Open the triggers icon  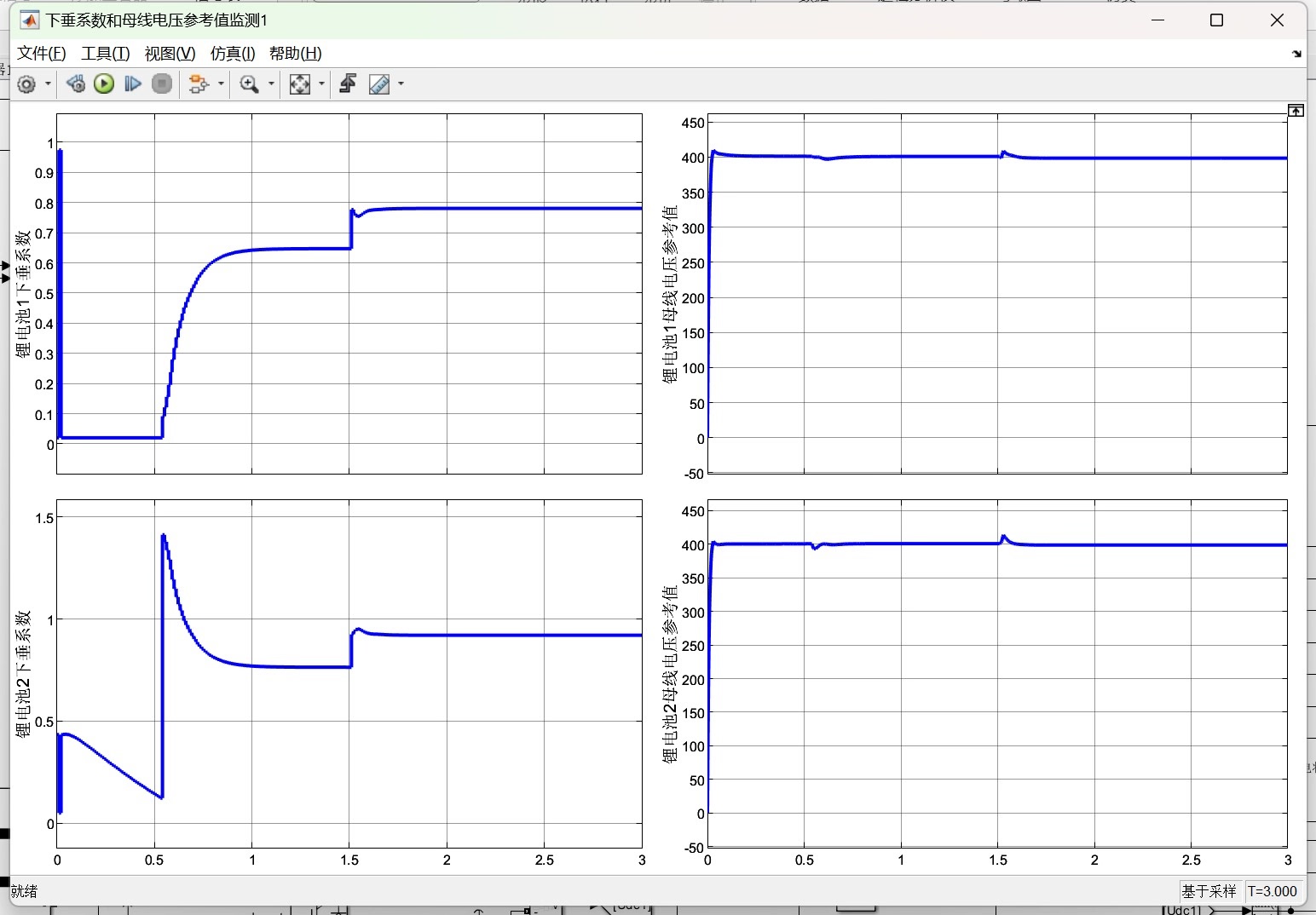pos(348,83)
